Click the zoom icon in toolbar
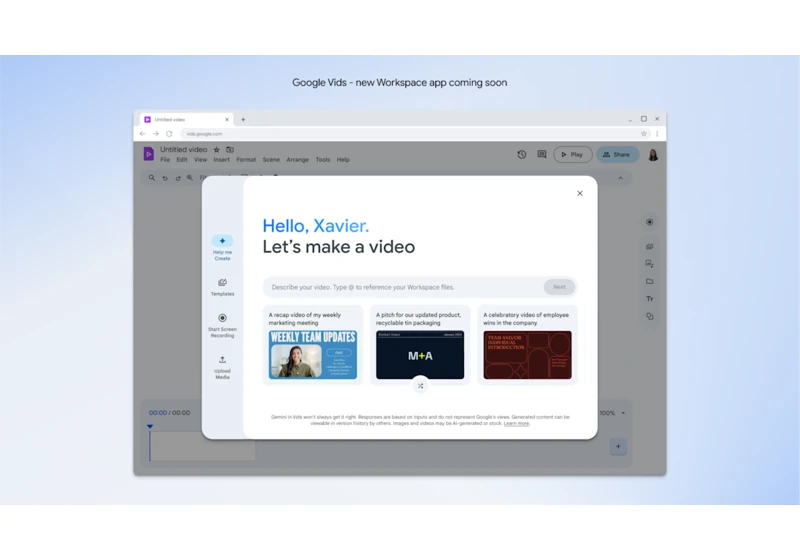800x560 pixels. (190, 177)
